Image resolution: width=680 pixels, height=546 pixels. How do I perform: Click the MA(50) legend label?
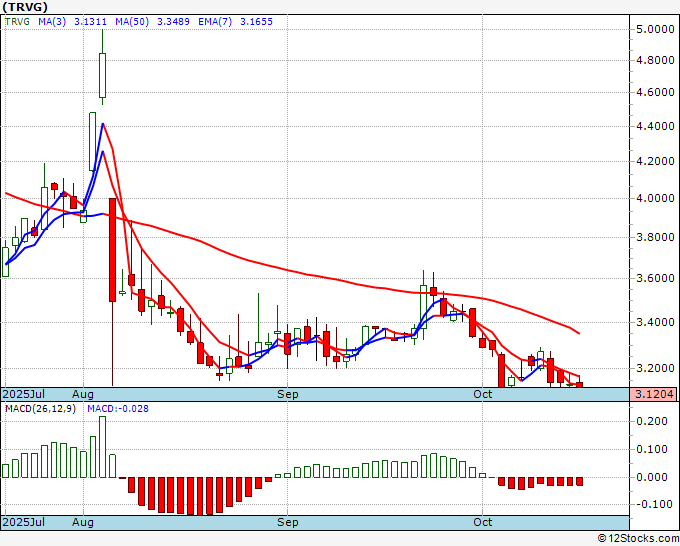(x=132, y=22)
